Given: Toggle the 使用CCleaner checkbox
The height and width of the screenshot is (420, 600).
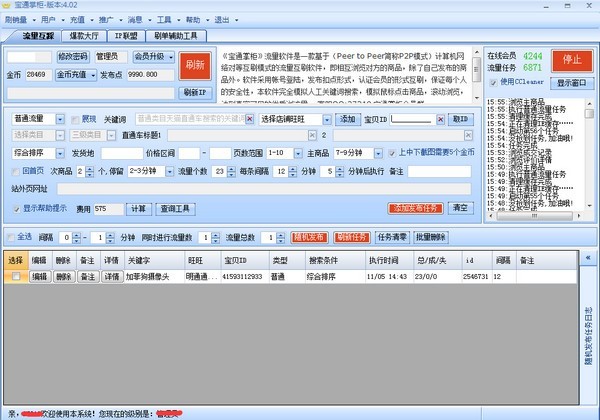Looking at the screenshot, I should coord(494,82).
